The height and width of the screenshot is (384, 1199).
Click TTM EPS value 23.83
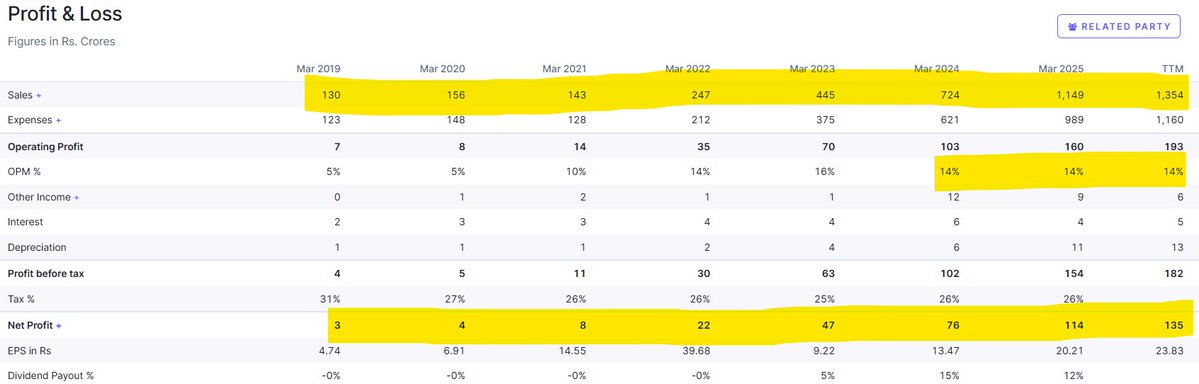click(x=1171, y=350)
